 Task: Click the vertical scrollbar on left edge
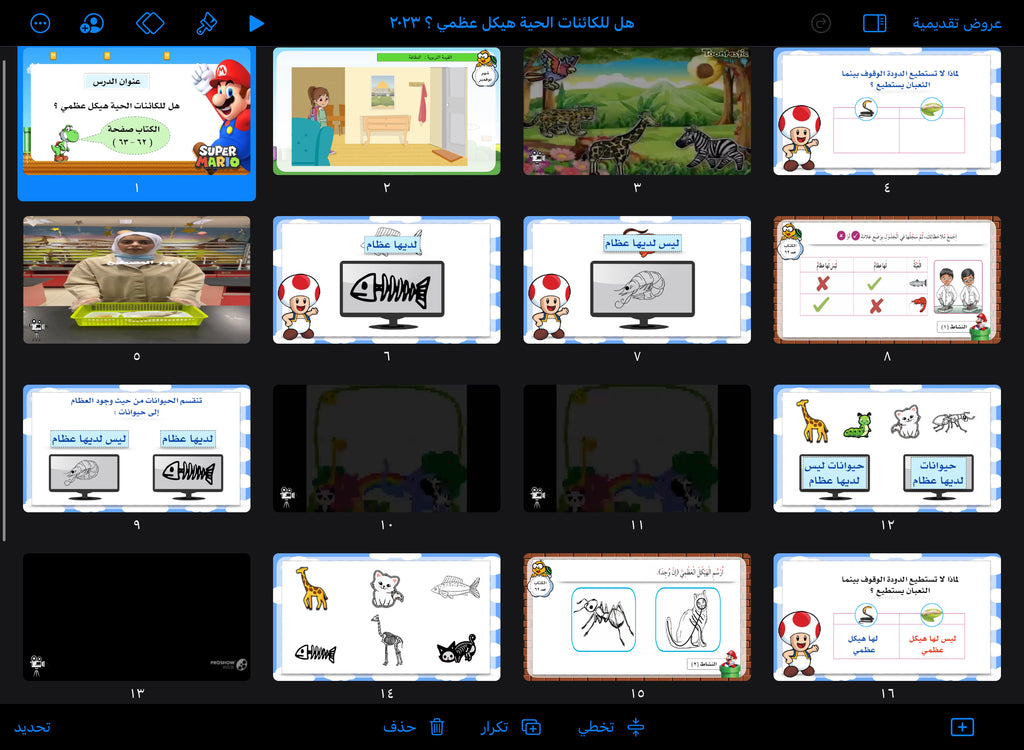[4, 301]
